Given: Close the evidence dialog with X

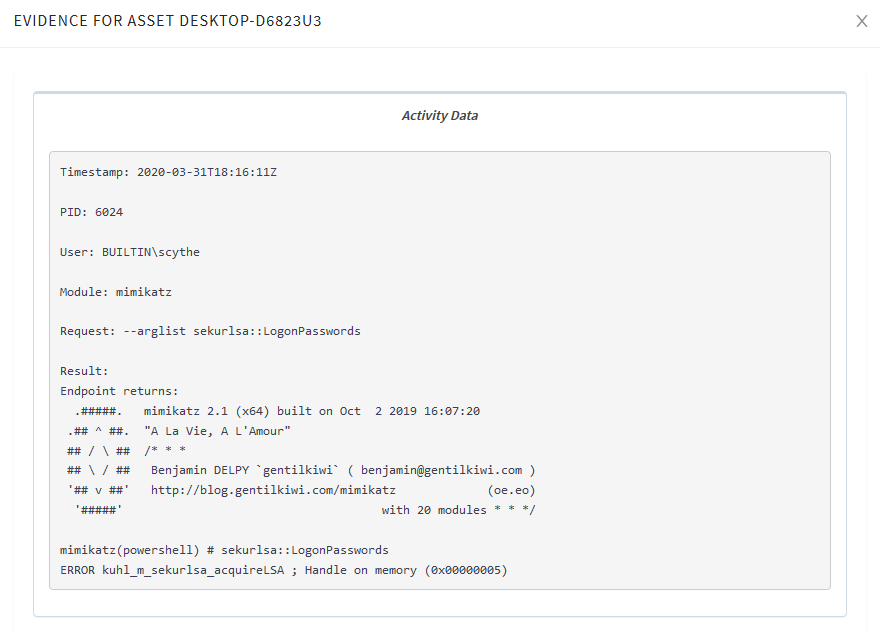Looking at the screenshot, I should pos(861,21).
